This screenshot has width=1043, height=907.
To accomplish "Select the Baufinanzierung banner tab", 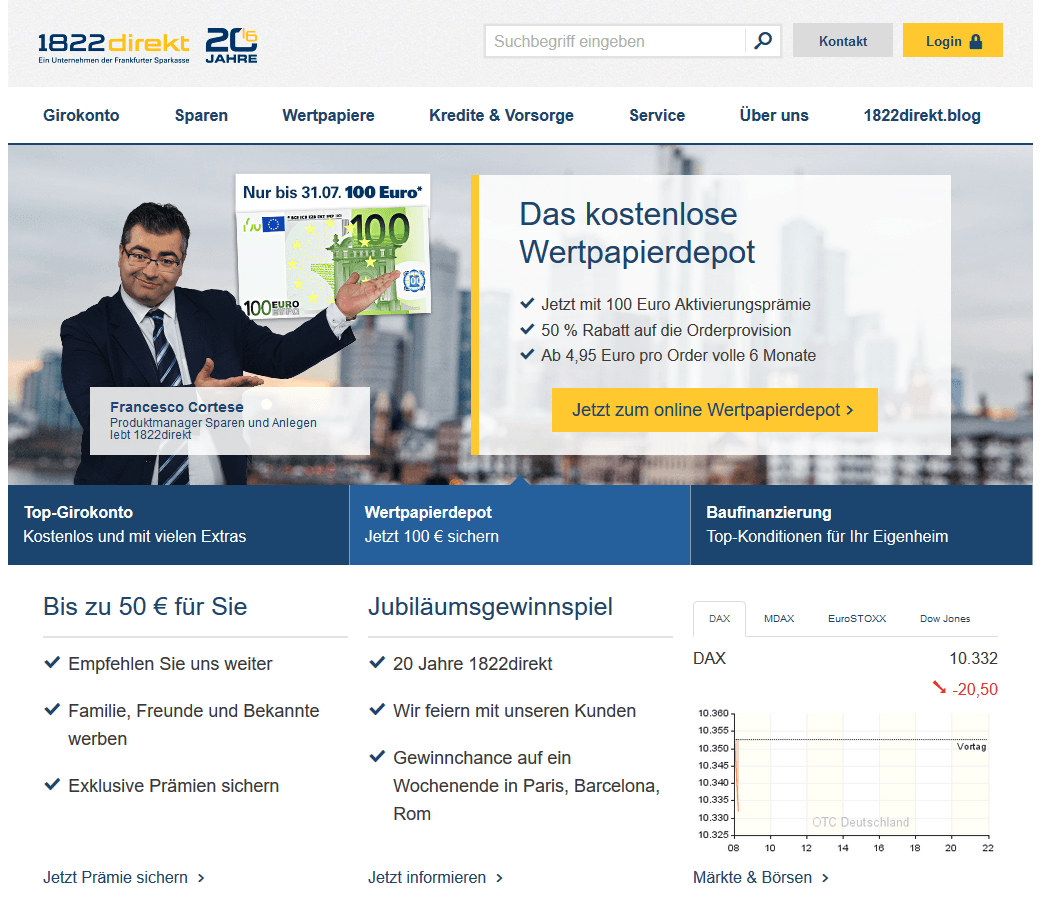I will pos(861,525).
